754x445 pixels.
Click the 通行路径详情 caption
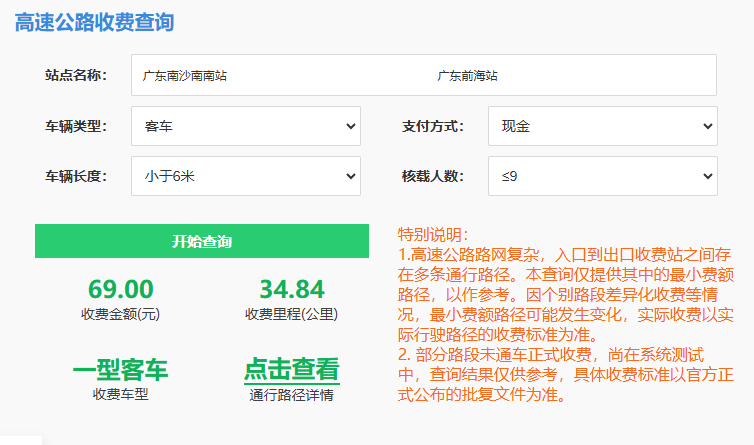click(x=291, y=395)
